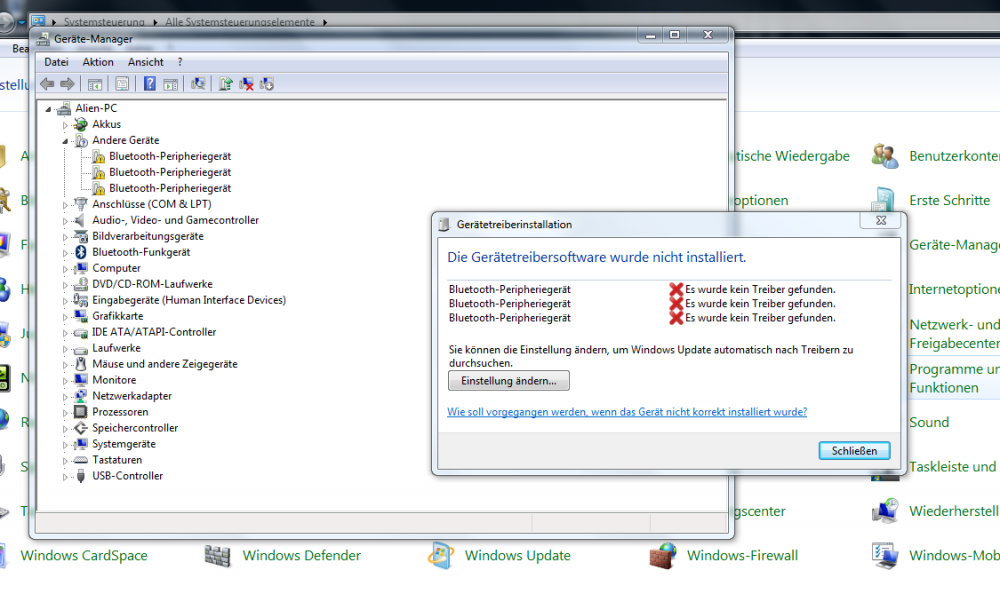Expand the USB-Controller node
The width and height of the screenshot is (1000, 594).
point(66,476)
